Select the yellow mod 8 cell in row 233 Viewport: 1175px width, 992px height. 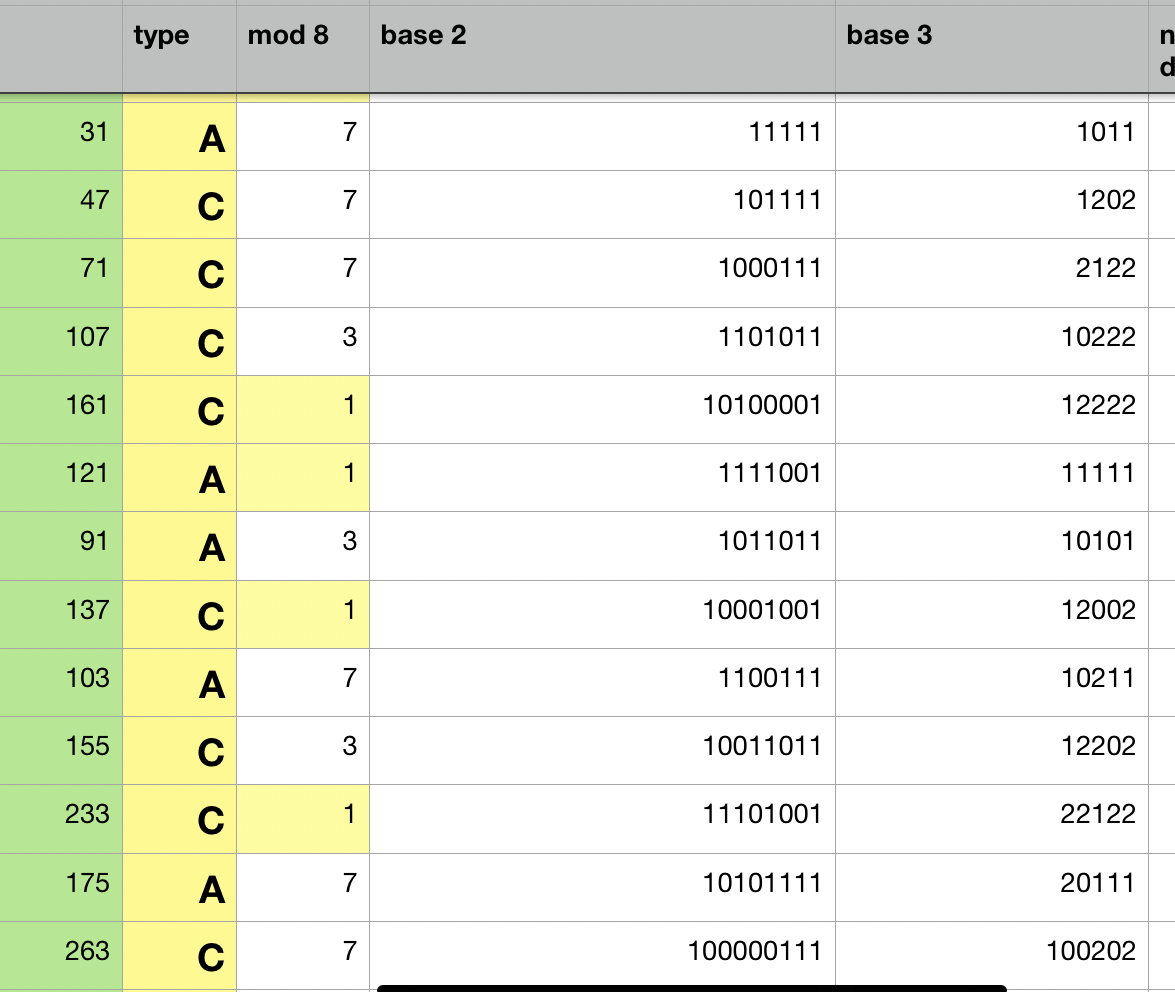coord(302,818)
